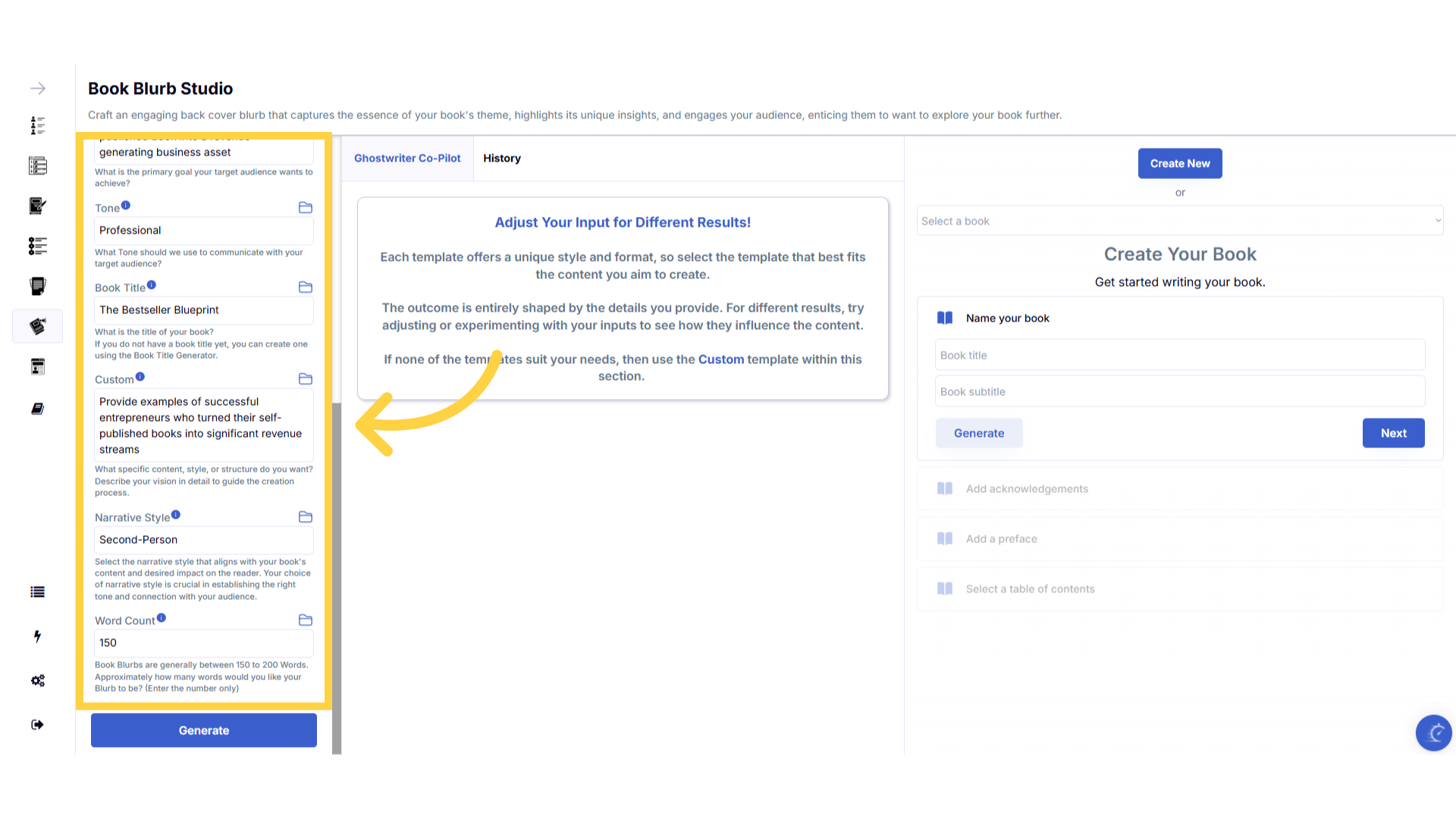Open the Custom field folder icon
The width and height of the screenshot is (1456, 819).
306,379
